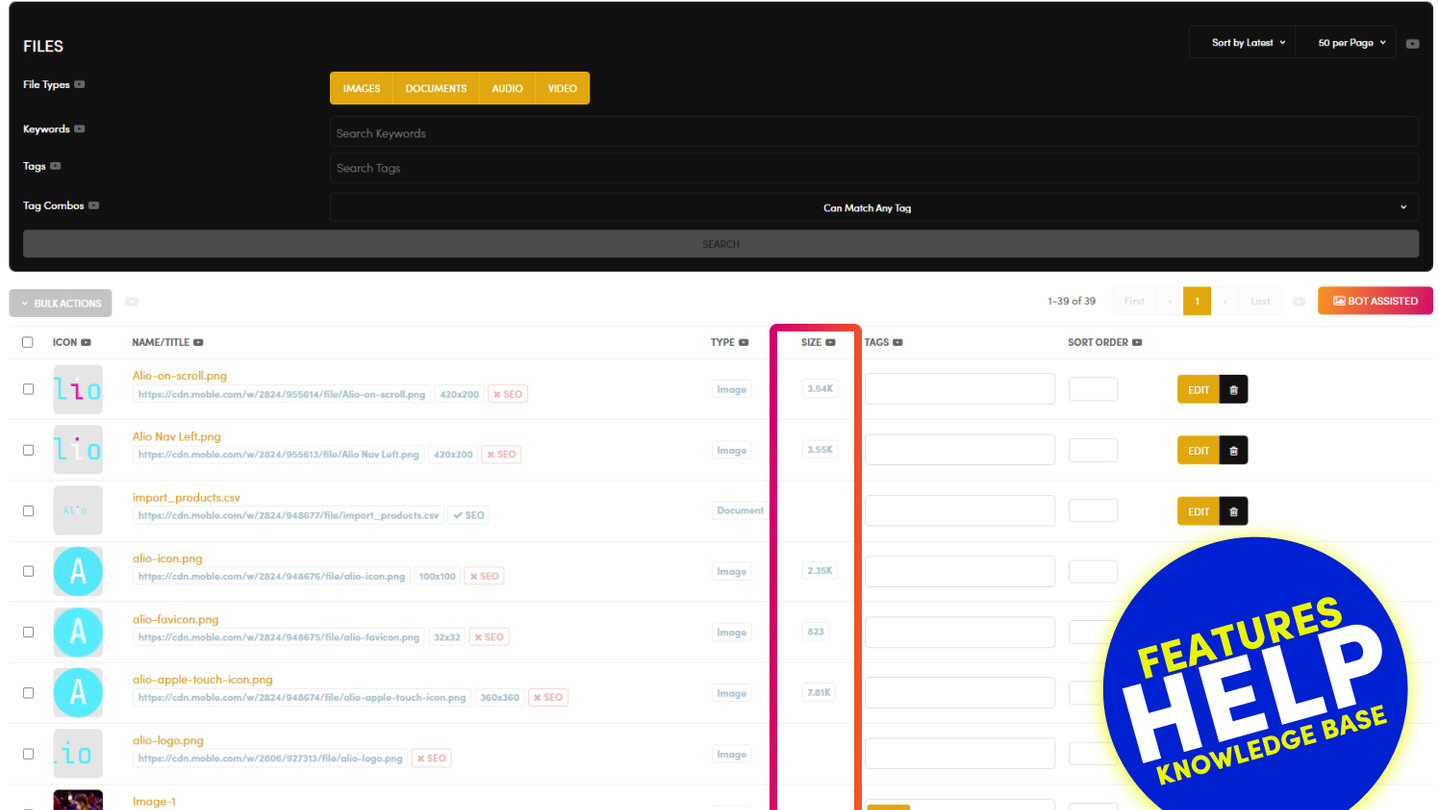Tick the select-all checkbox in table header
This screenshot has height=810, width=1439.
(28, 342)
